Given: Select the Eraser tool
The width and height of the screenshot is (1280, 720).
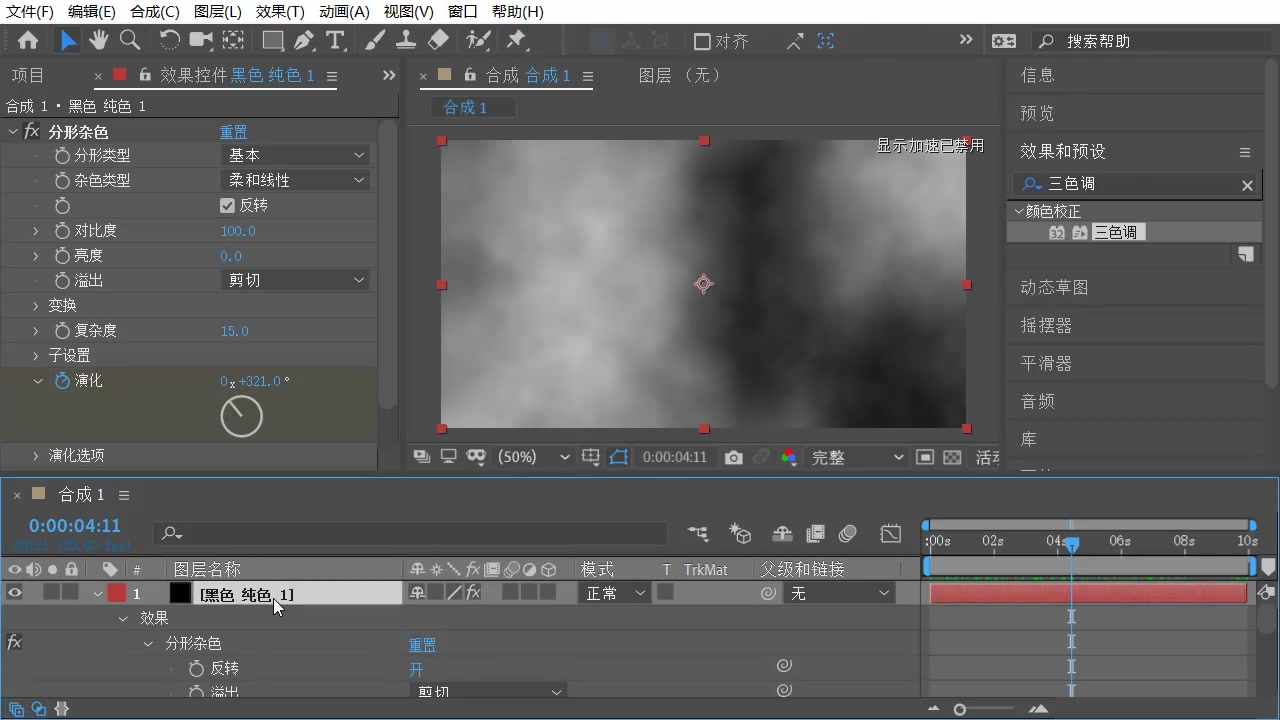Looking at the screenshot, I should click(438, 40).
